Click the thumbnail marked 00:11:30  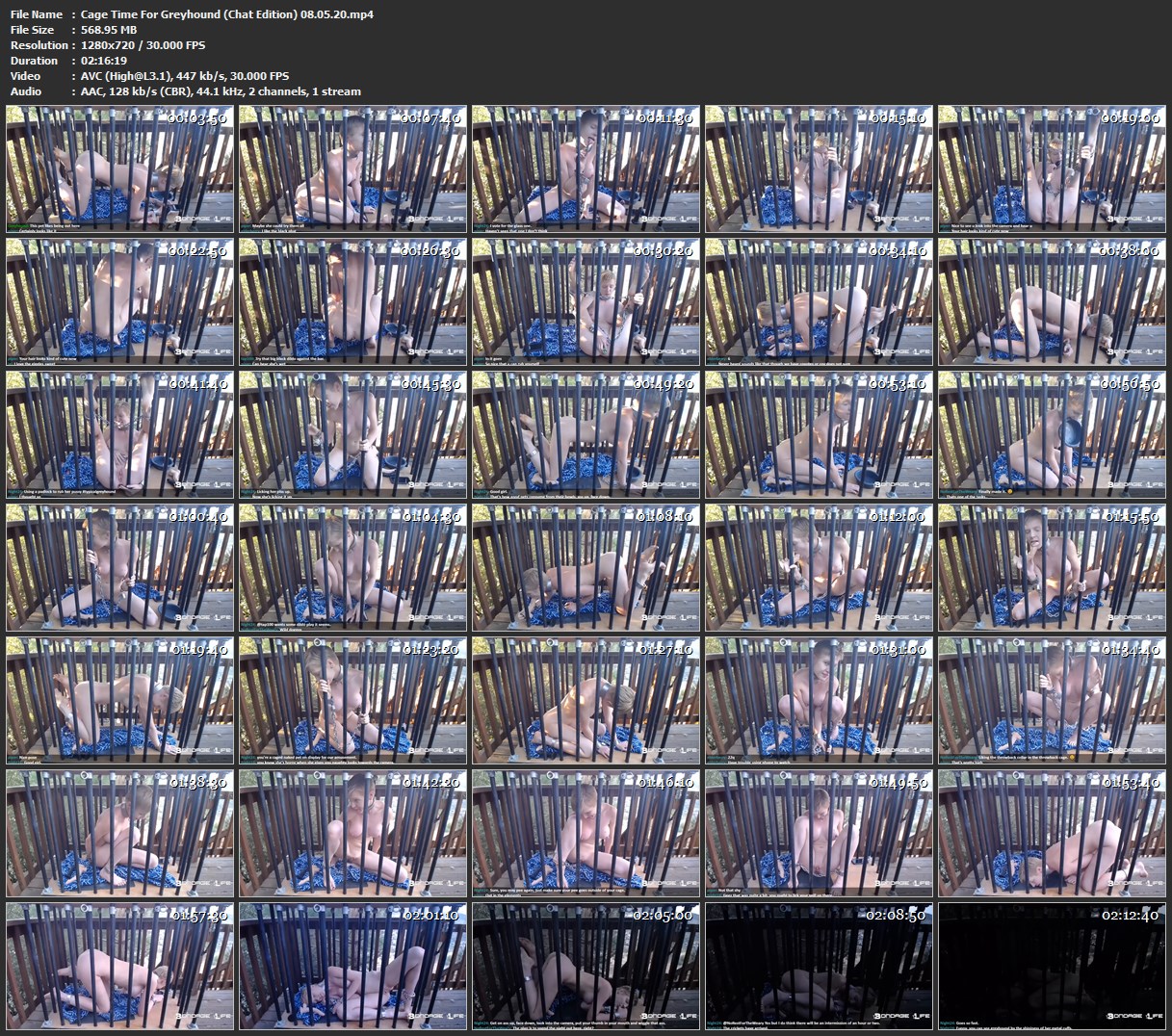(586, 168)
